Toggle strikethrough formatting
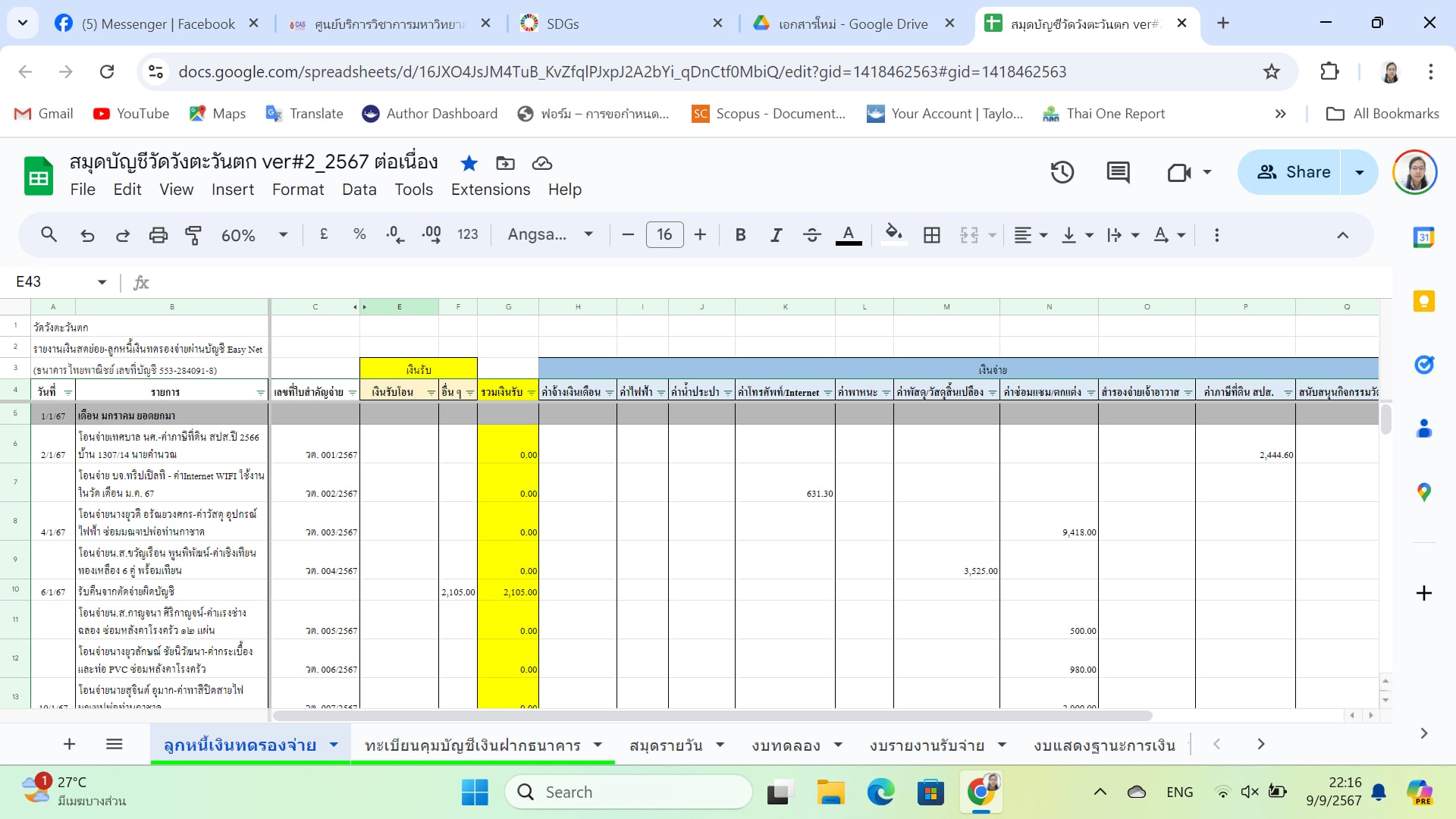The height and width of the screenshot is (819, 1456). (811, 235)
